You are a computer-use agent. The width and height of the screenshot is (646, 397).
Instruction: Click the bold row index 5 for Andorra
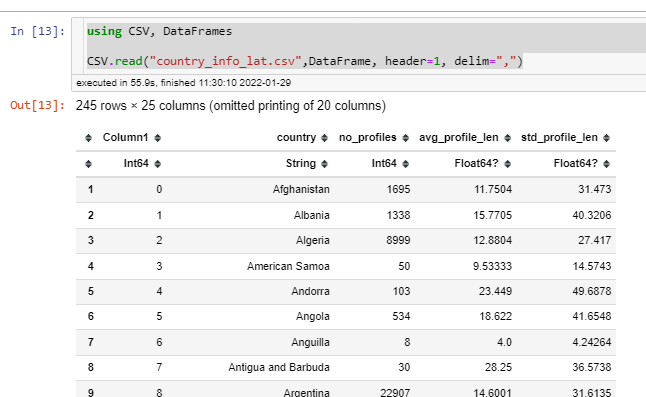click(91, 292)
